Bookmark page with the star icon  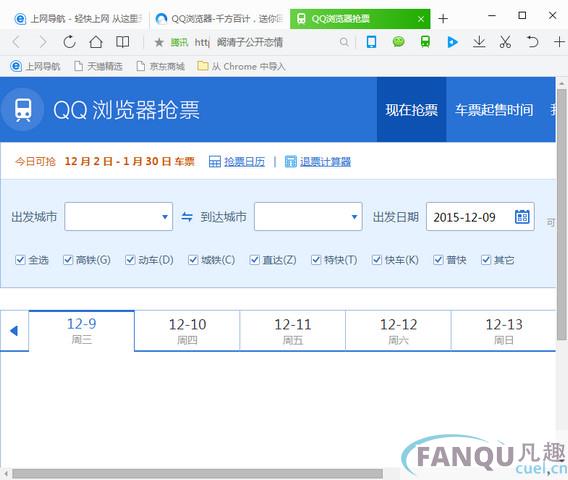pyautogui.click(x=159, y=43)
